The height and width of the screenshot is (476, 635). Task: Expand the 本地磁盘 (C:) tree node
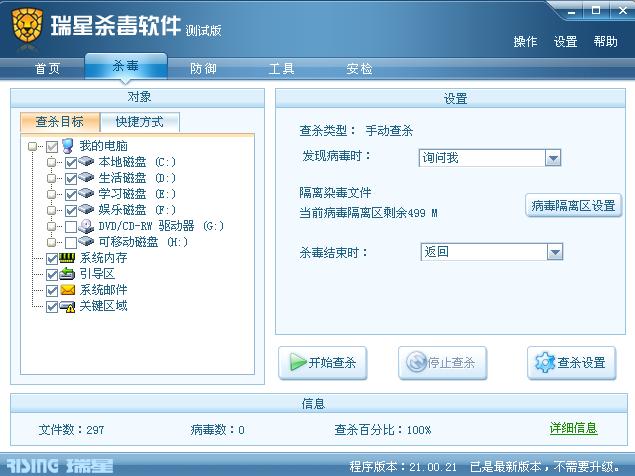pos(51,162)
